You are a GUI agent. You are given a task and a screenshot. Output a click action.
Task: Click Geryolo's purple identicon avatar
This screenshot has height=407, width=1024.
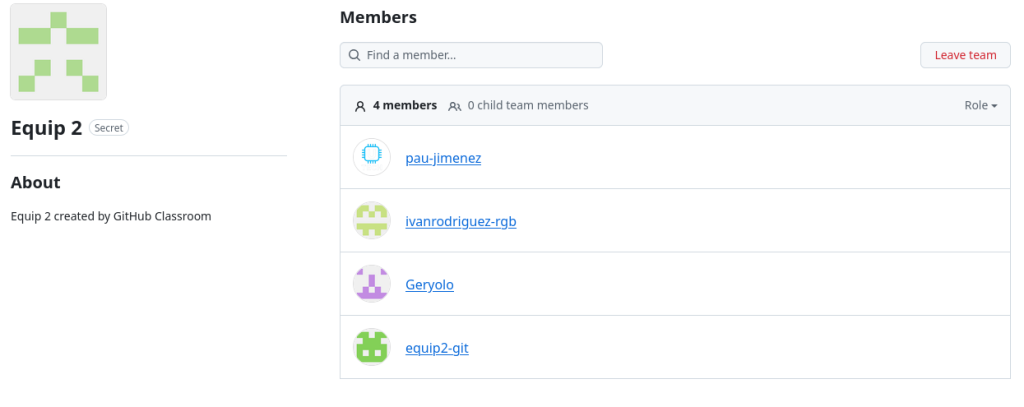pyautogui.click(x=372, y=284)
